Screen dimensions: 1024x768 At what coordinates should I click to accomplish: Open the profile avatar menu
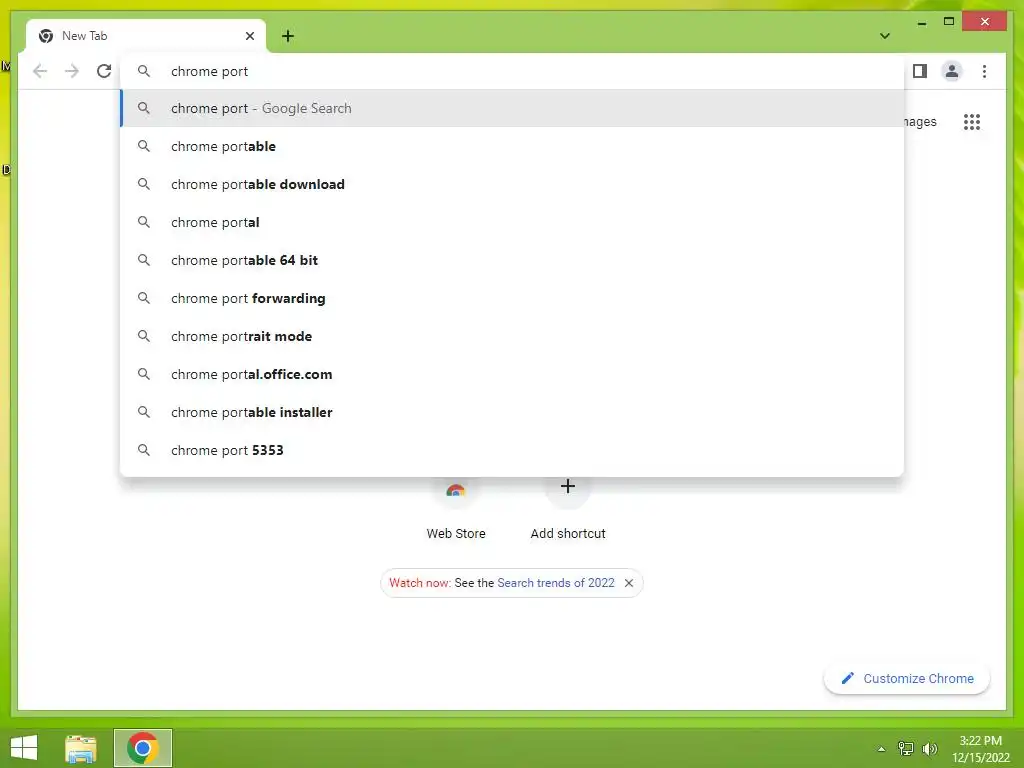952,71
